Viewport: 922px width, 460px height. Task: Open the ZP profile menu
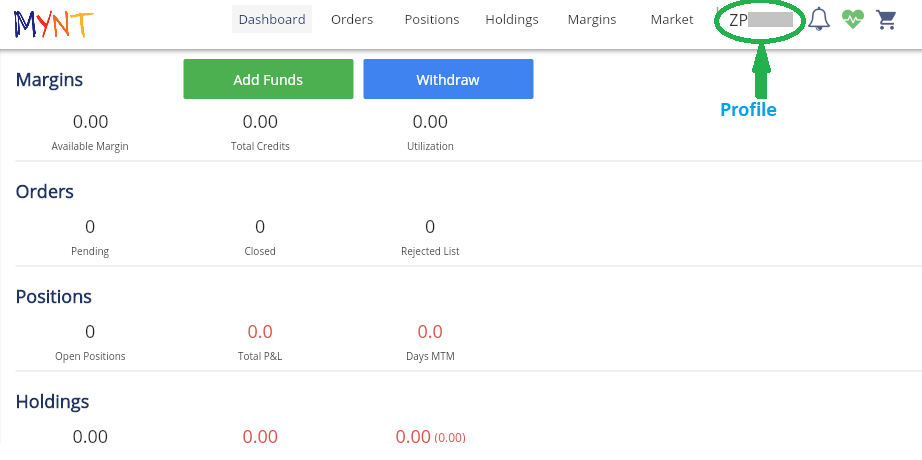click(x=759, y=20)
